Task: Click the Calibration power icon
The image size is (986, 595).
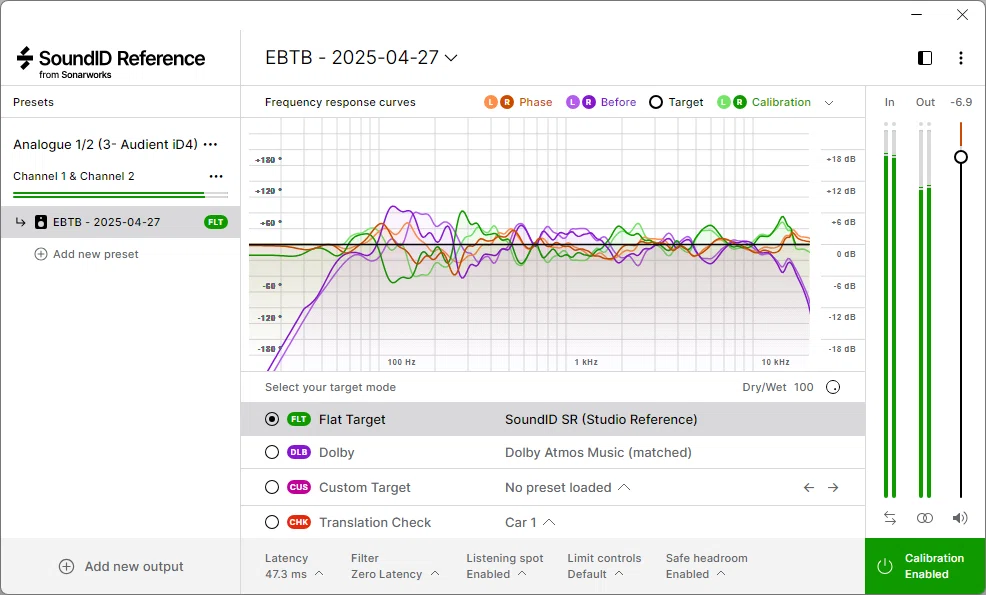Action: pyautogui.click(x=885, y=566)
